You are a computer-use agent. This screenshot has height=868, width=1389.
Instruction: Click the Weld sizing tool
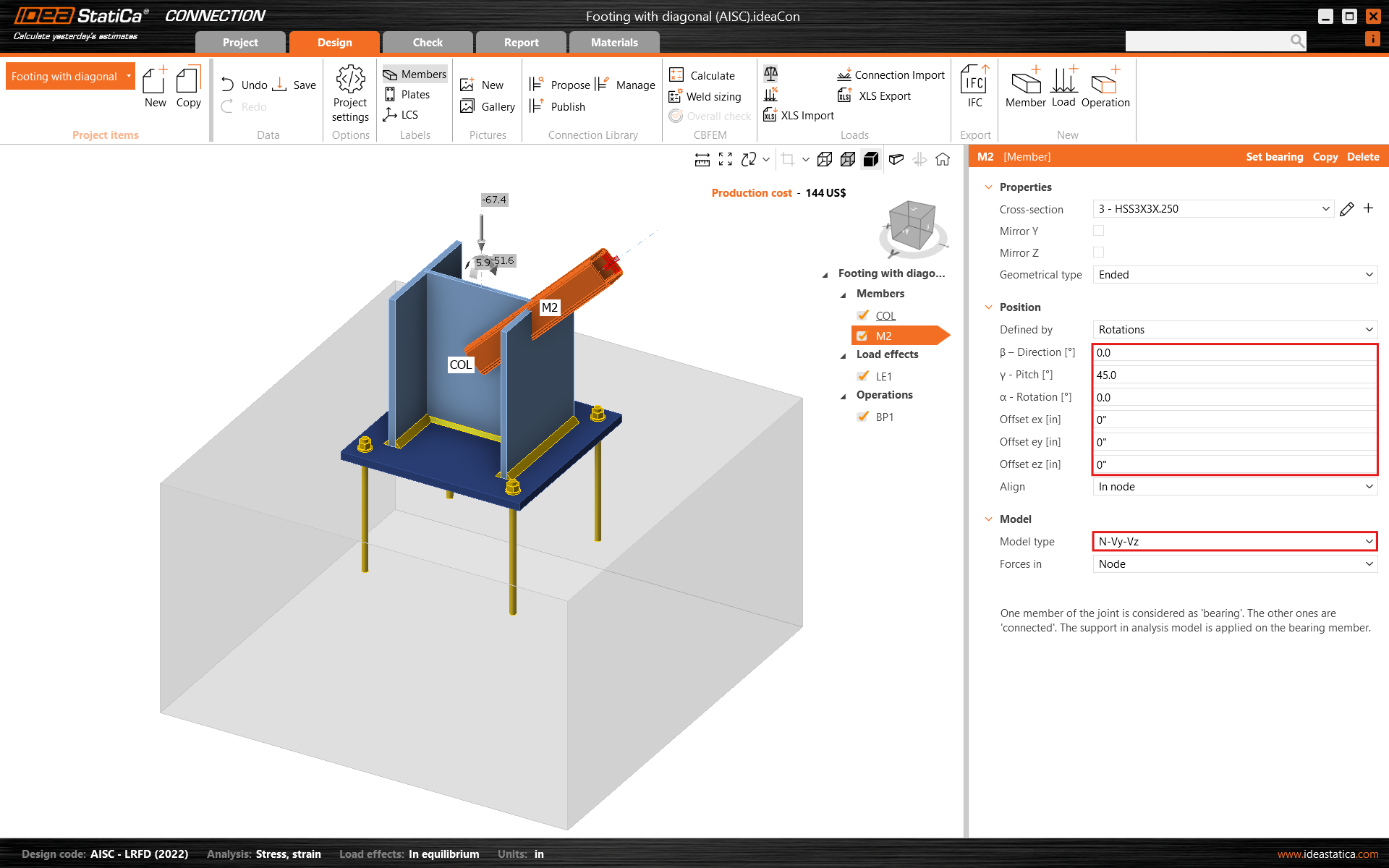coord(706,96)
